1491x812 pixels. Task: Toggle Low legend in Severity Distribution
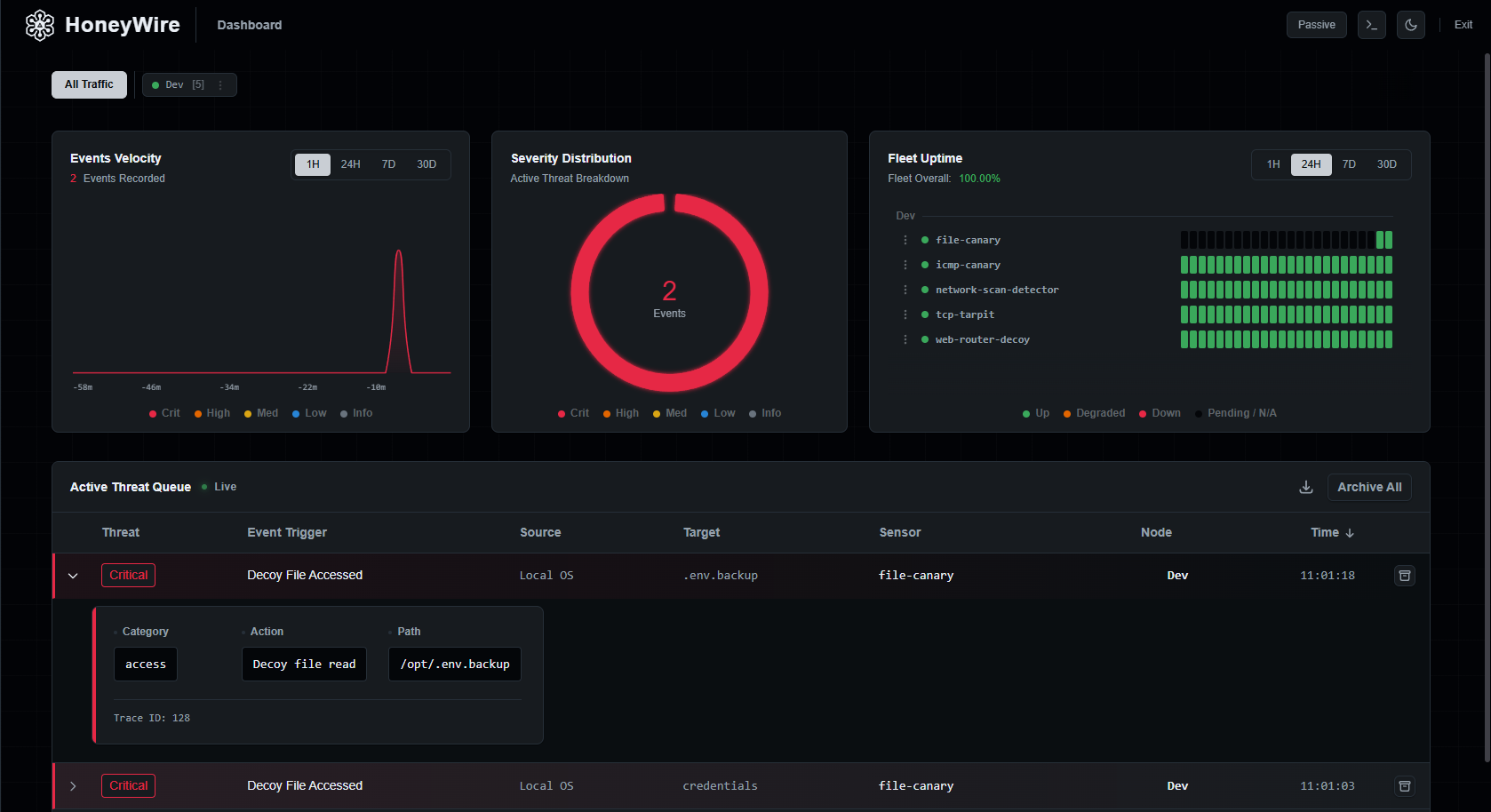(718, 413)
